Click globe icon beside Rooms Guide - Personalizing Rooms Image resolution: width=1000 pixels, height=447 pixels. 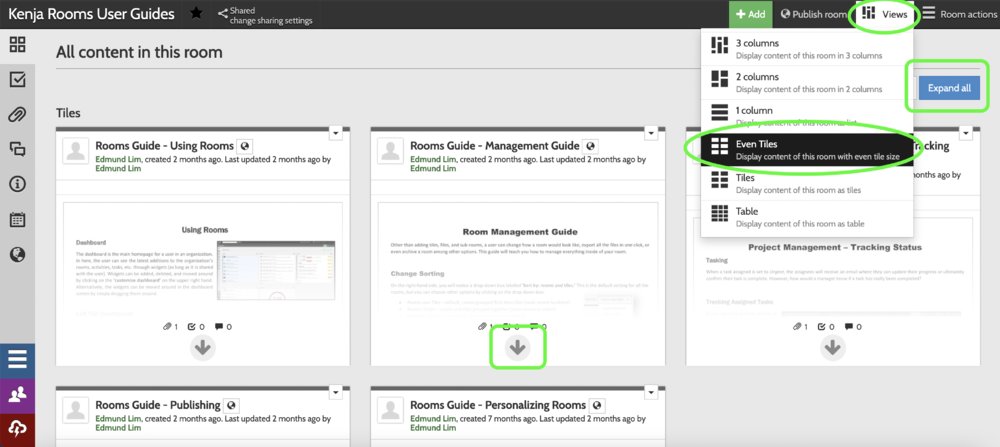pyautogui.click(x=597, y=405)
